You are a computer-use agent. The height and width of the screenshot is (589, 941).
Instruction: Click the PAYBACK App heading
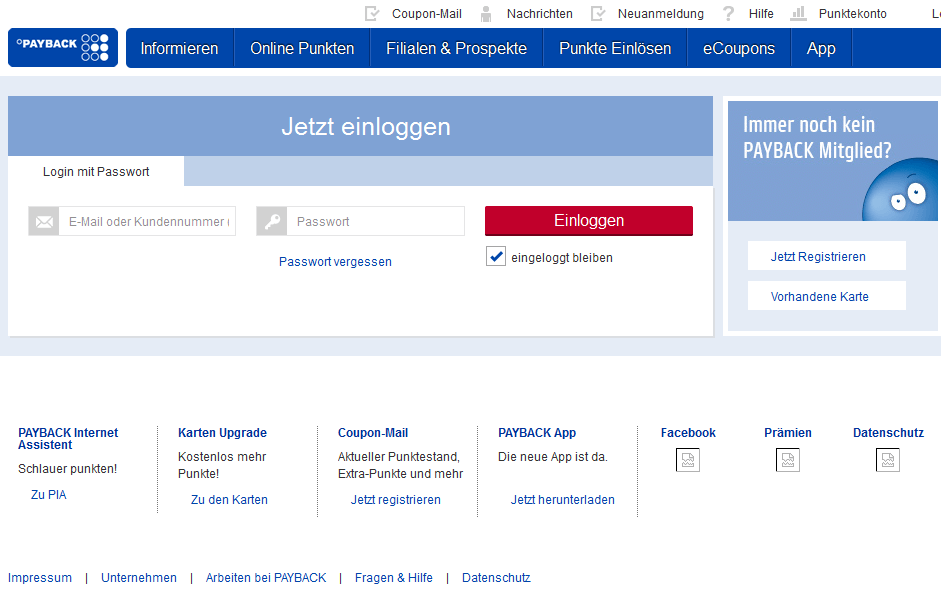tap(537, 433)
